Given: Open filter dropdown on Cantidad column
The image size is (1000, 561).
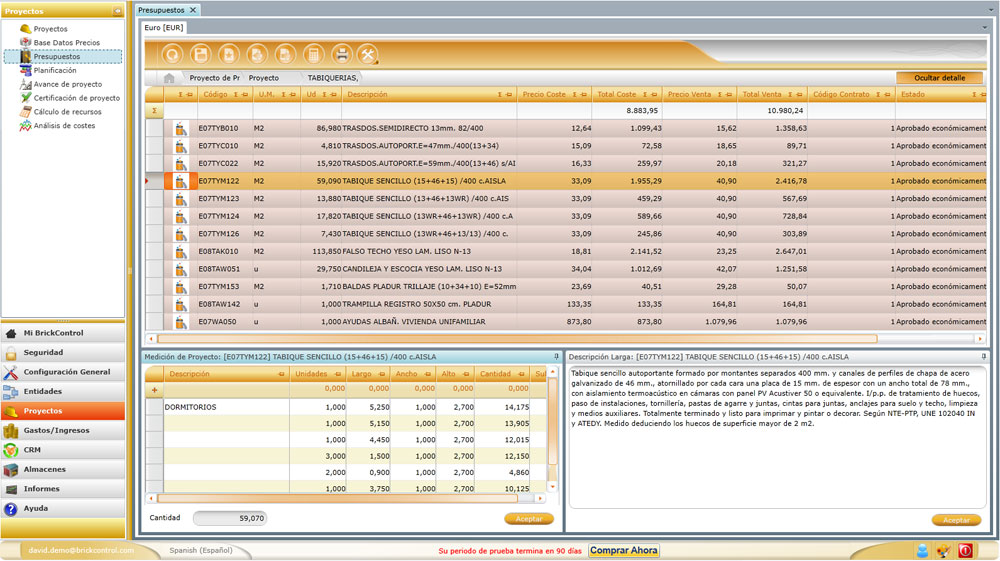Looking at the screenshot, I should coord(521,374).
